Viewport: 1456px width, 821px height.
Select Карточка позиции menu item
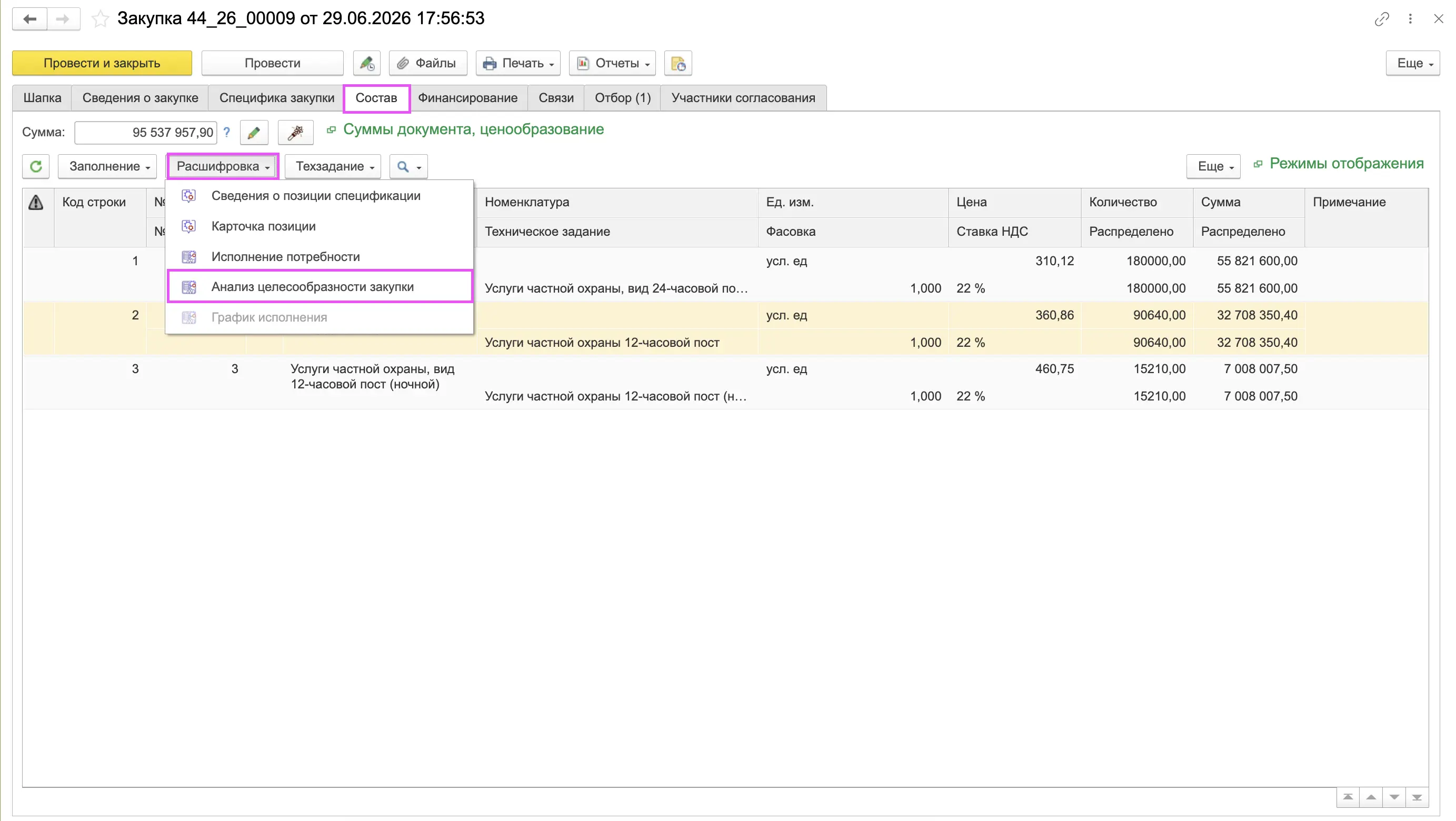(x=320, y=226)
